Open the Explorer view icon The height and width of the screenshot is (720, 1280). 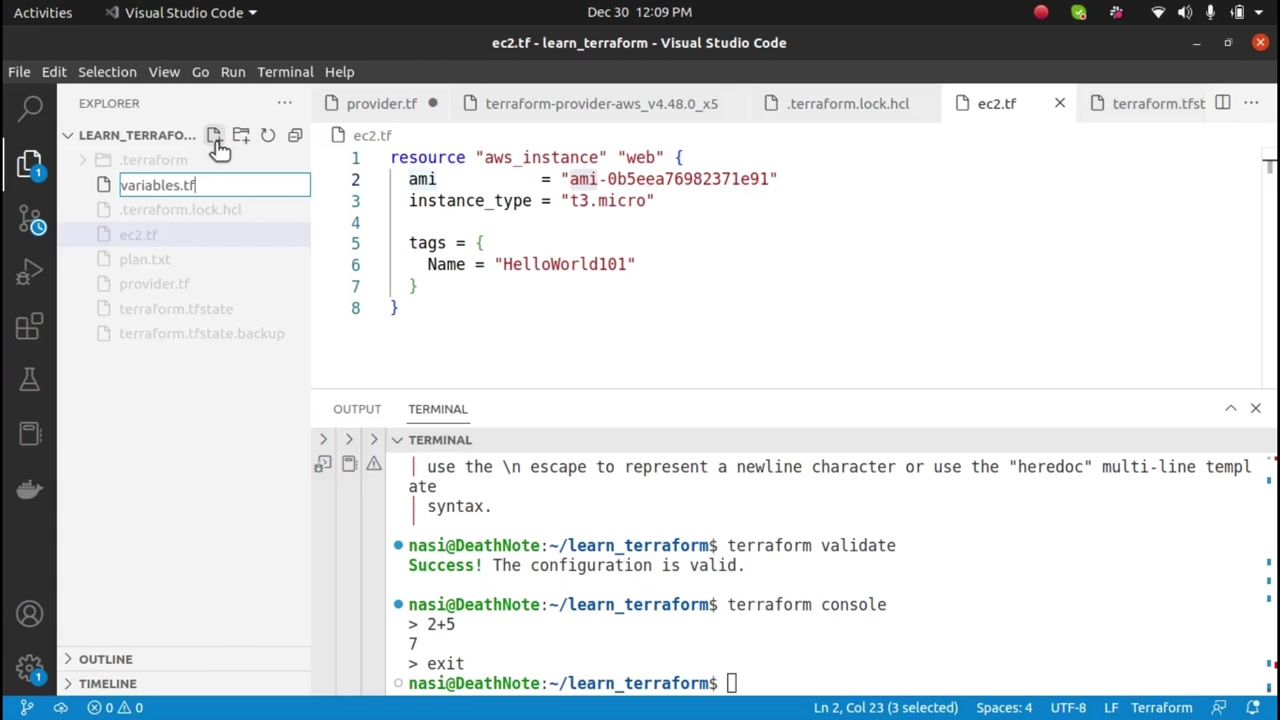pos(30,162)
